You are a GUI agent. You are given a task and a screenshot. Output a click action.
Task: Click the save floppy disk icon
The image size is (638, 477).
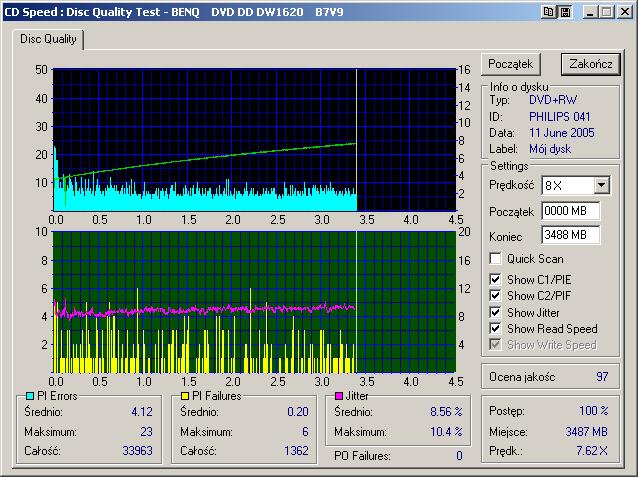[565, 12]
